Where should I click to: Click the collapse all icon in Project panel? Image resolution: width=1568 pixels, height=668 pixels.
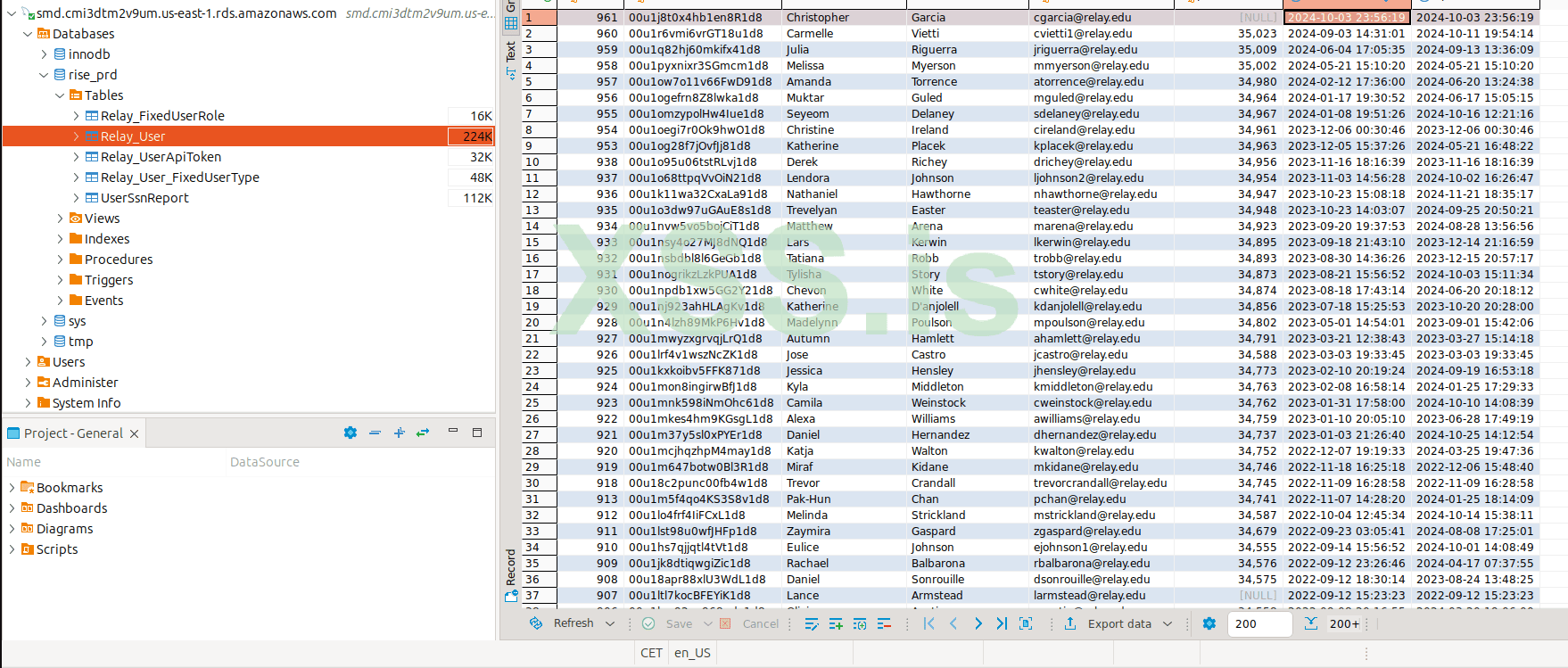tap(375, 433)
